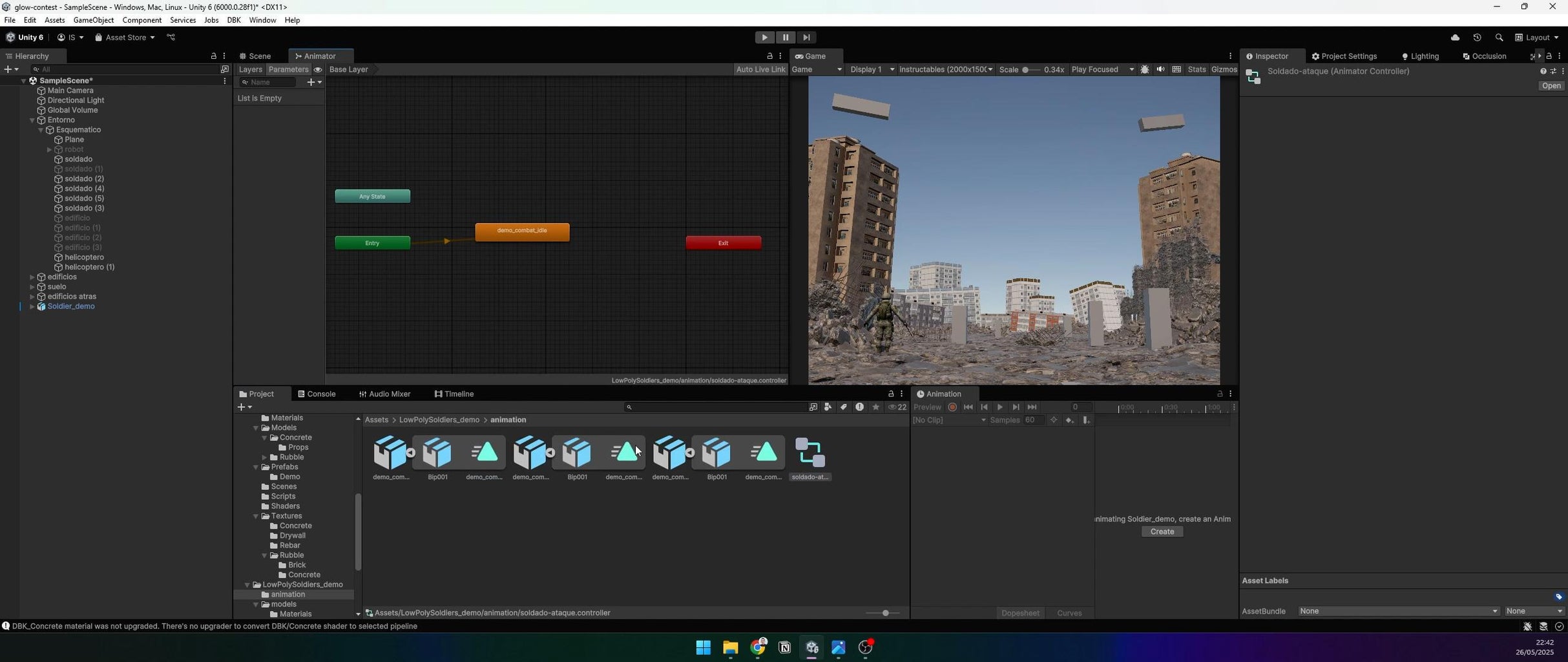The height and width of the screenshot is (662, 1568).
Task: Open Inspector help question mark icon
Action: pos(1543,71)
